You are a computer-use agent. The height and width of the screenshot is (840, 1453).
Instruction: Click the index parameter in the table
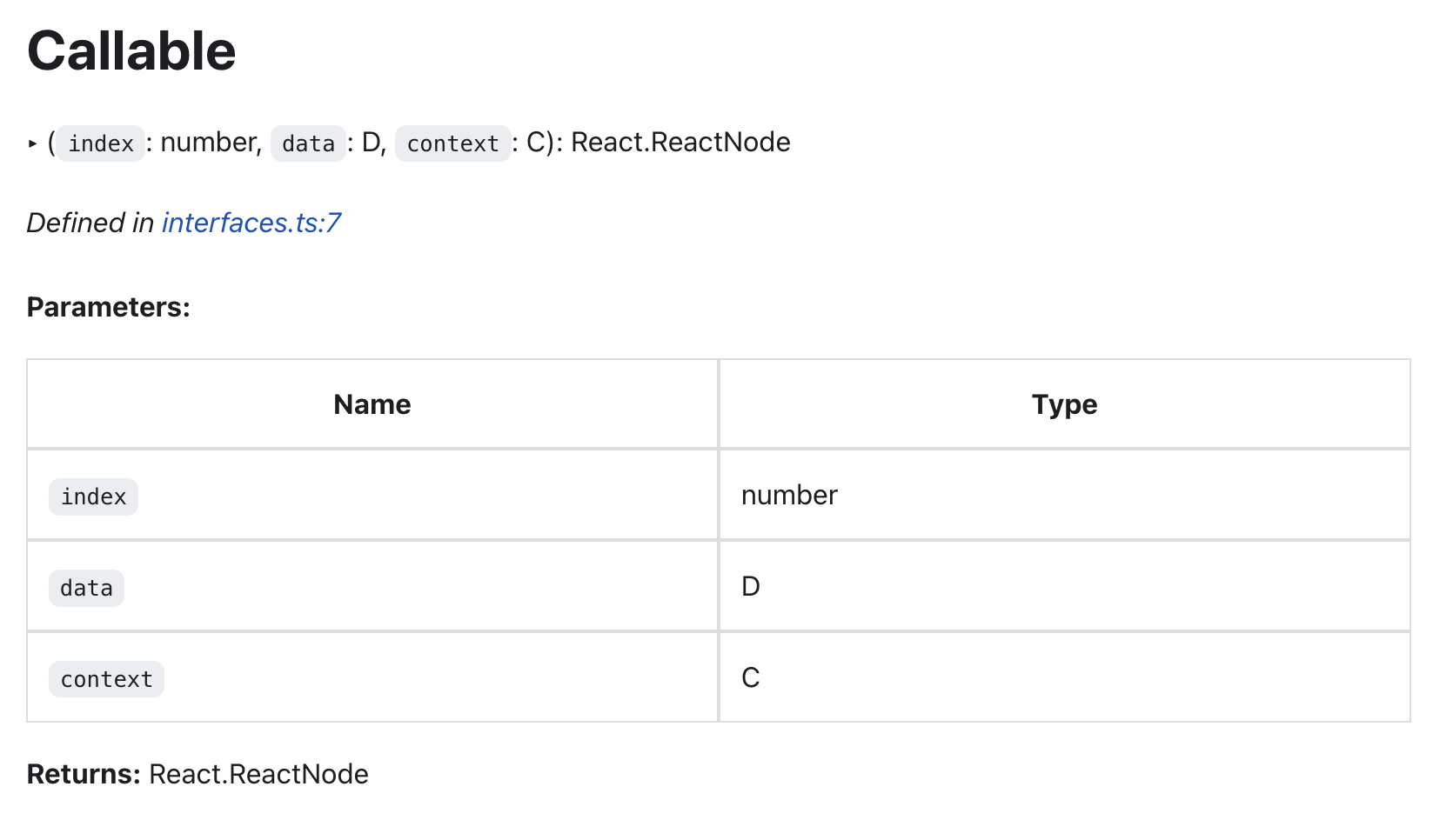pyautogui.click(x=94, y=497)
